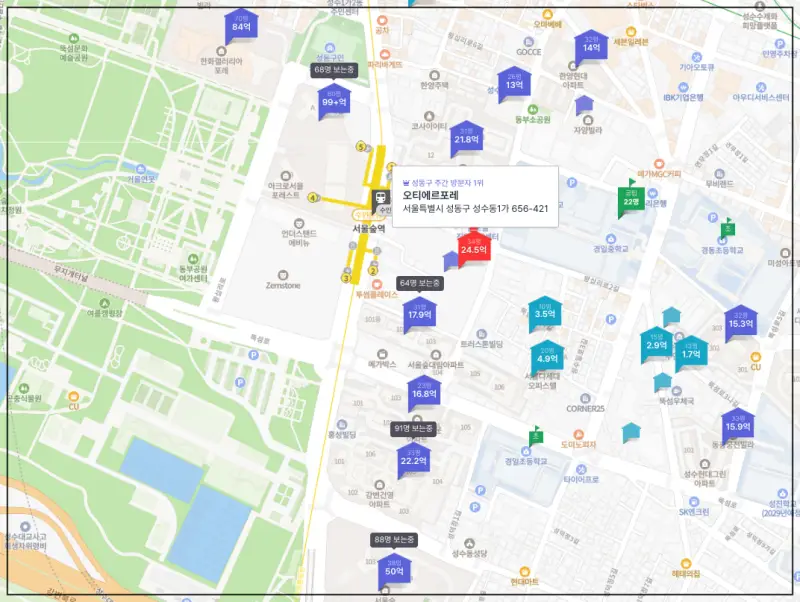Open the 오티에르포레 title in popup

point(431,195)
